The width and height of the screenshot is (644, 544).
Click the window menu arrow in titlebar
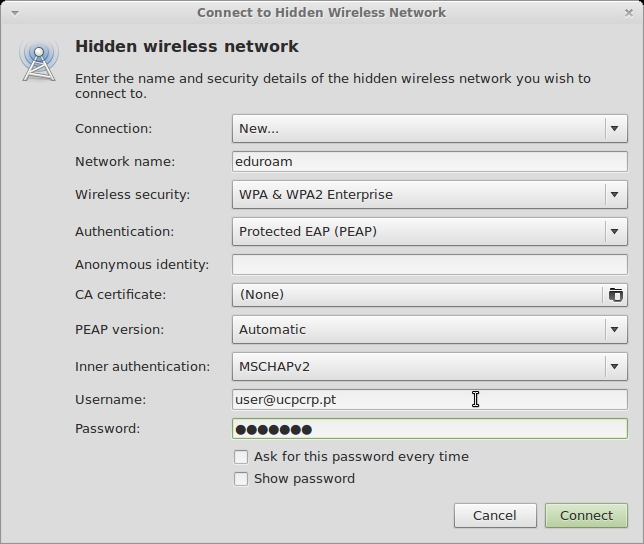(x=14, y=13)
